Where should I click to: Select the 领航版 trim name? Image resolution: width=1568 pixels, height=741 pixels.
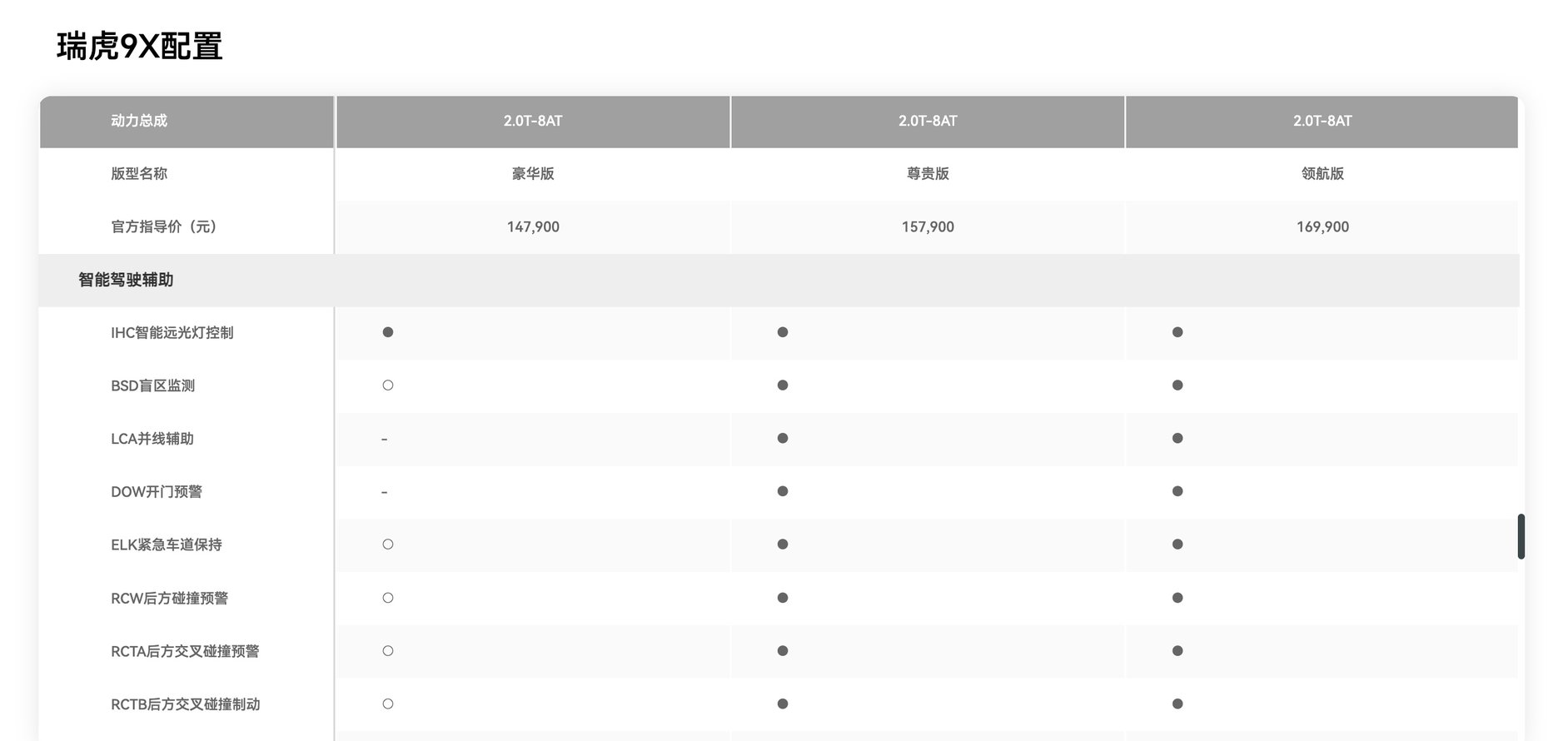point(1322,174)
